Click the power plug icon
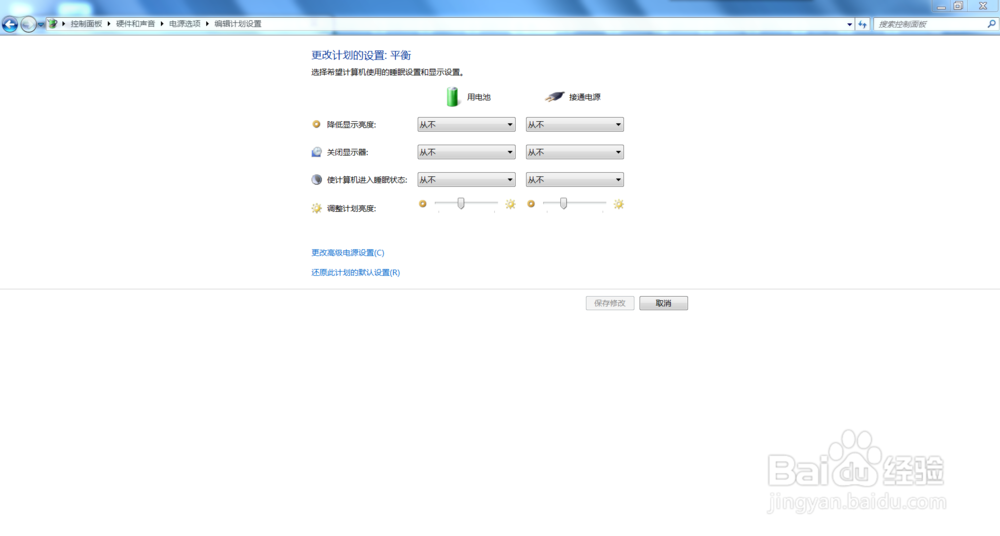Viewport: 1000px width, 536px height. [554, 96]
